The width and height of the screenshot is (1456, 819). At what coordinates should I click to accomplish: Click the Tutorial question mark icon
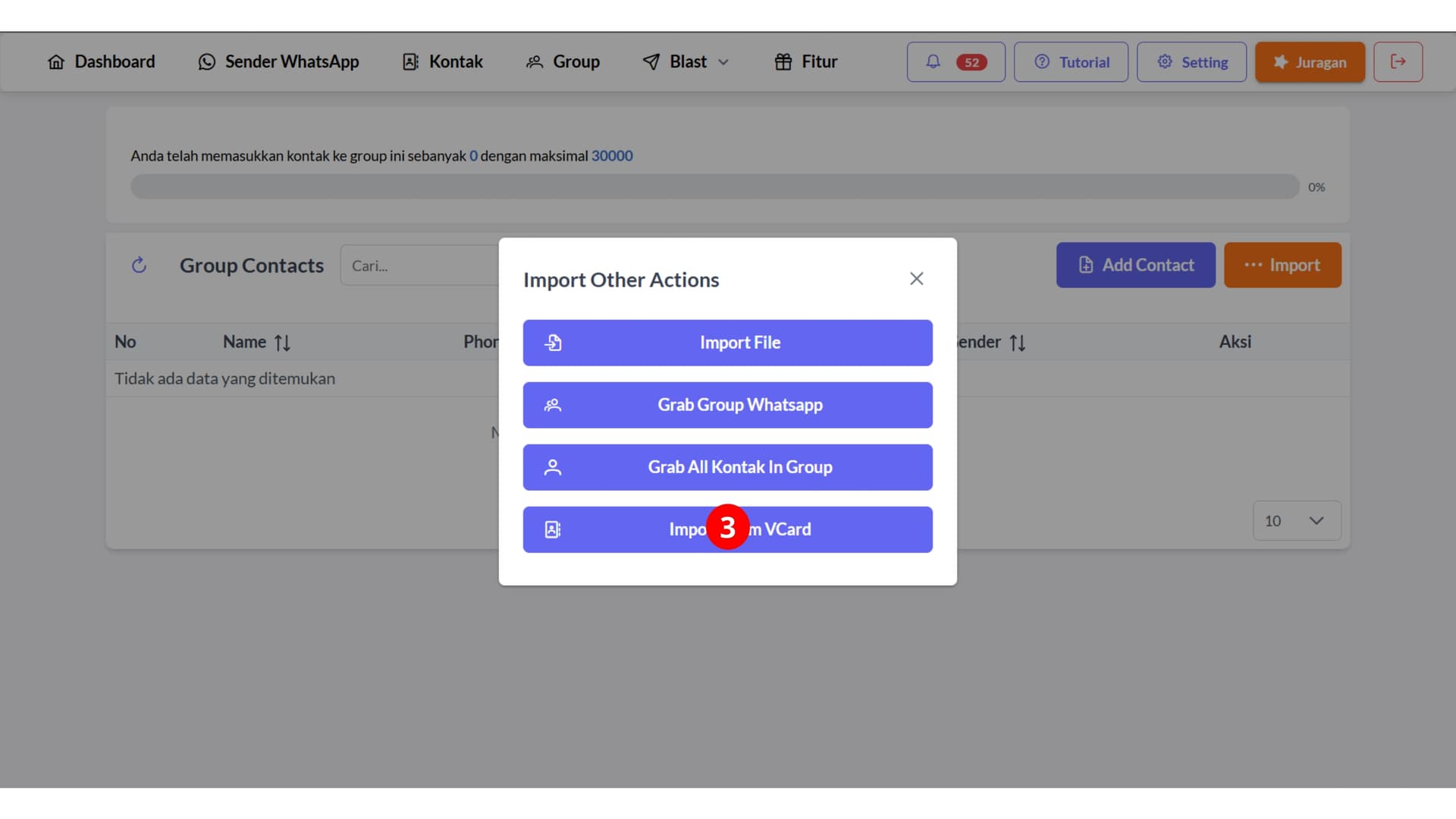point(1042,61)
